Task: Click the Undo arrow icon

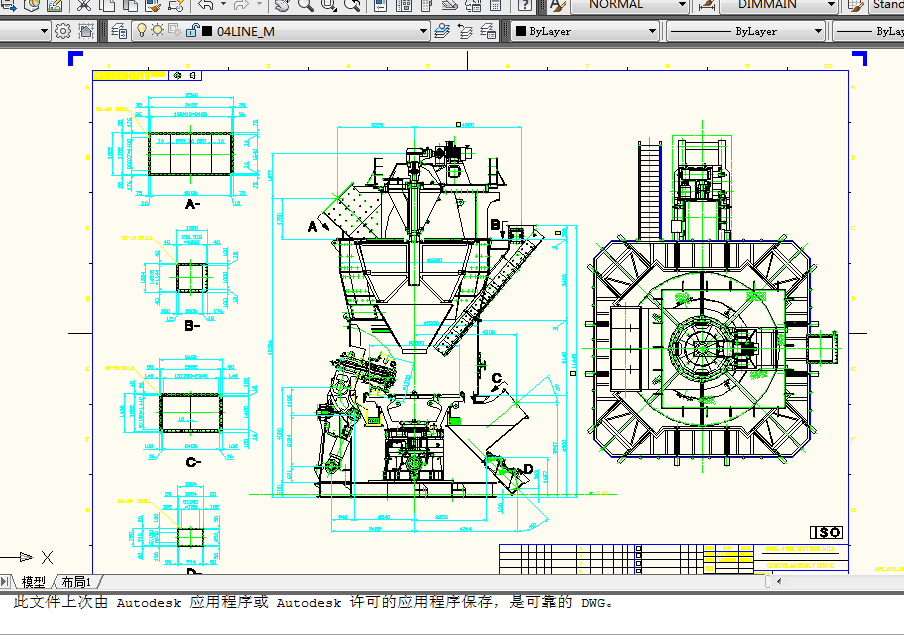Action: coord(206,6)
